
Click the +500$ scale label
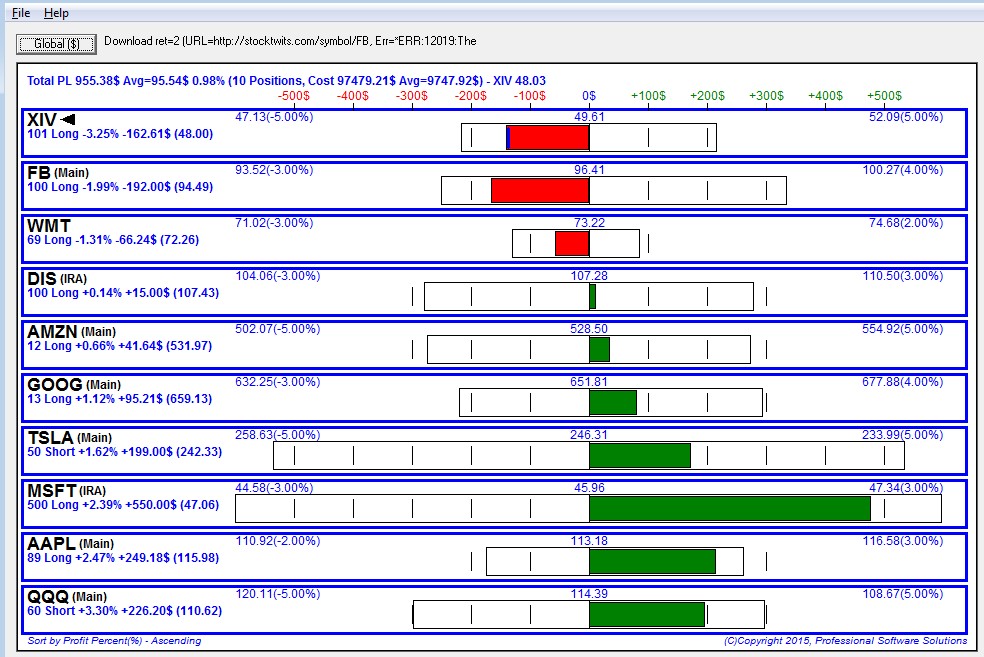(884, 96)
